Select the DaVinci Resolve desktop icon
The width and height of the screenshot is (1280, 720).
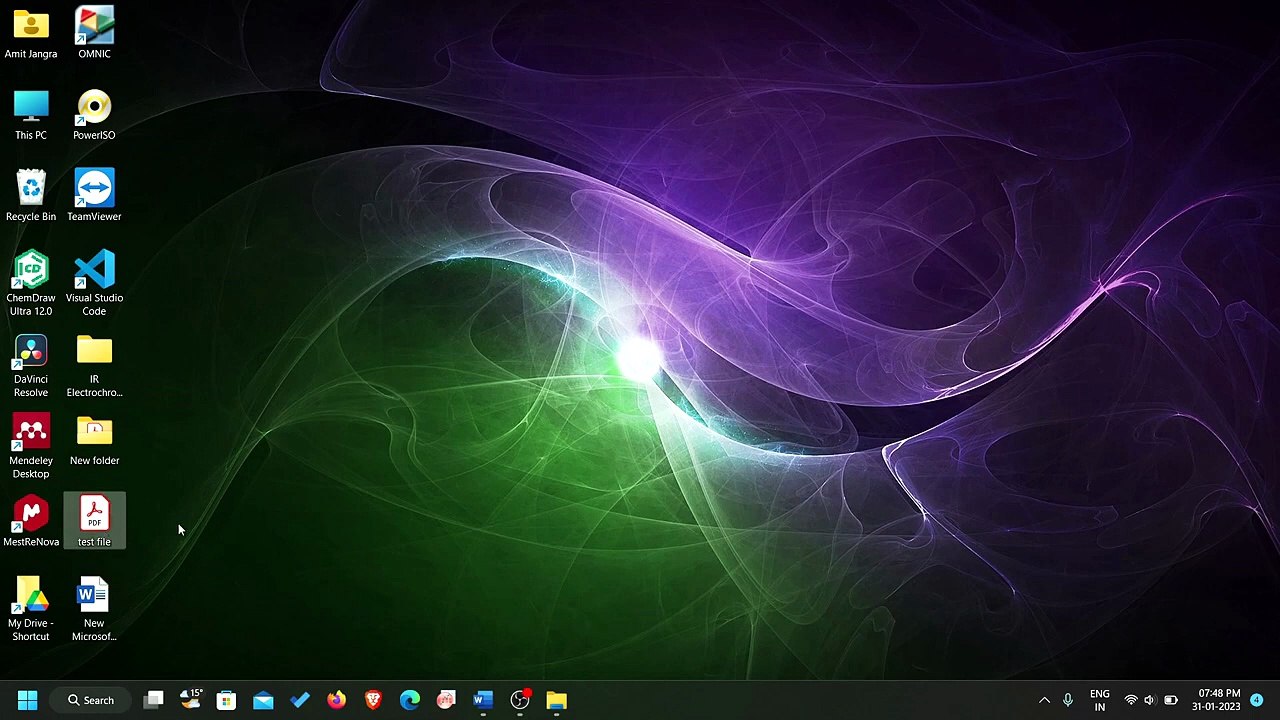pos(31,366)
